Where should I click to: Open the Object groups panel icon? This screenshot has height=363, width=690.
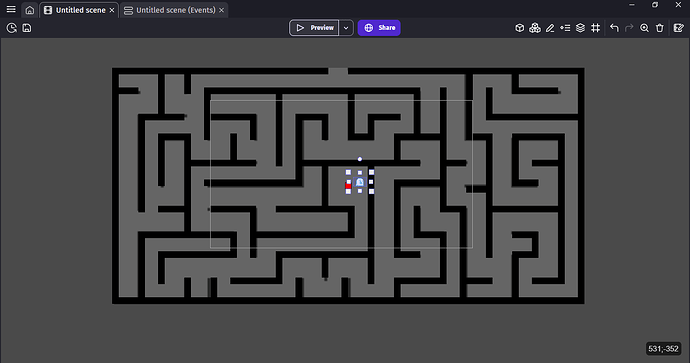(x=535, y=28)
